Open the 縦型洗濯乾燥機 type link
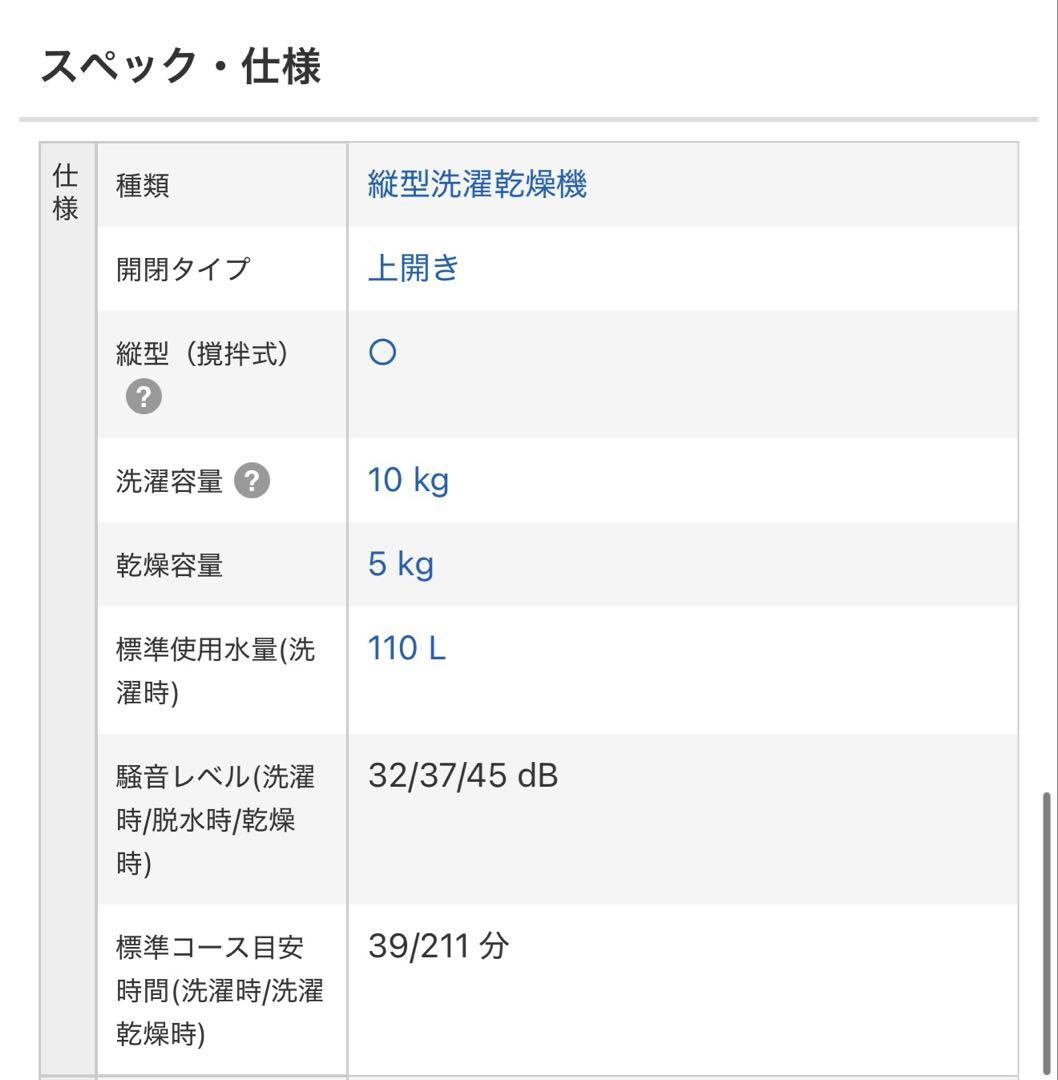 (x=477, y=184)
